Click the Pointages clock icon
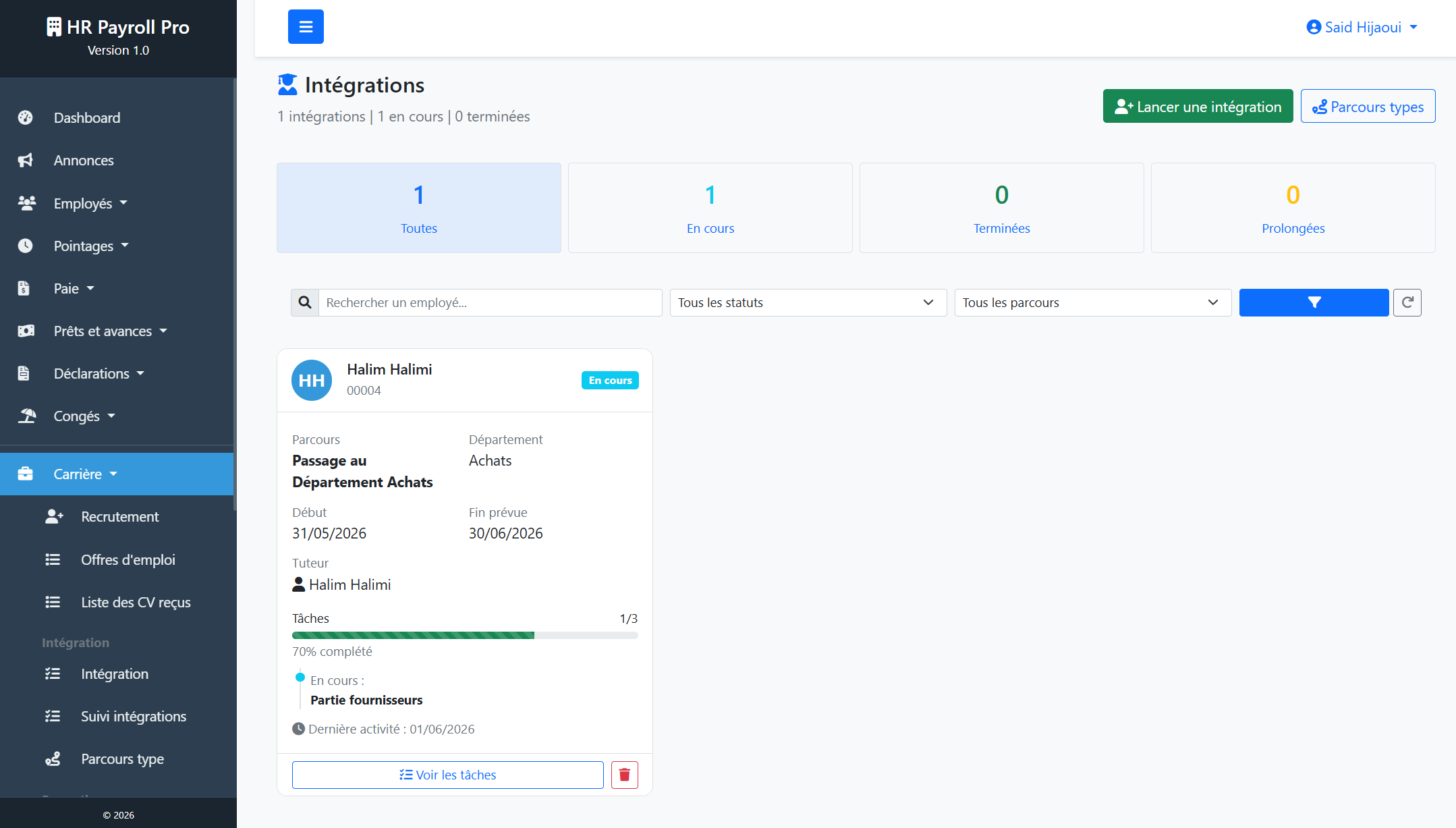The image size is (1456, 828). (x=26, y=246)
